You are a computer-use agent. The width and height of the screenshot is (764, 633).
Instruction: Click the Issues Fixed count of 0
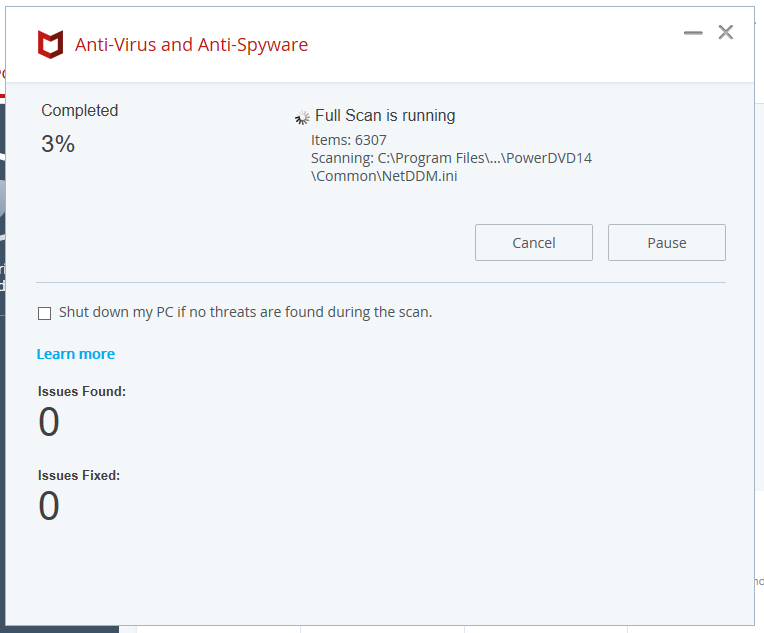pyautogui.click(x=49, y=507)
